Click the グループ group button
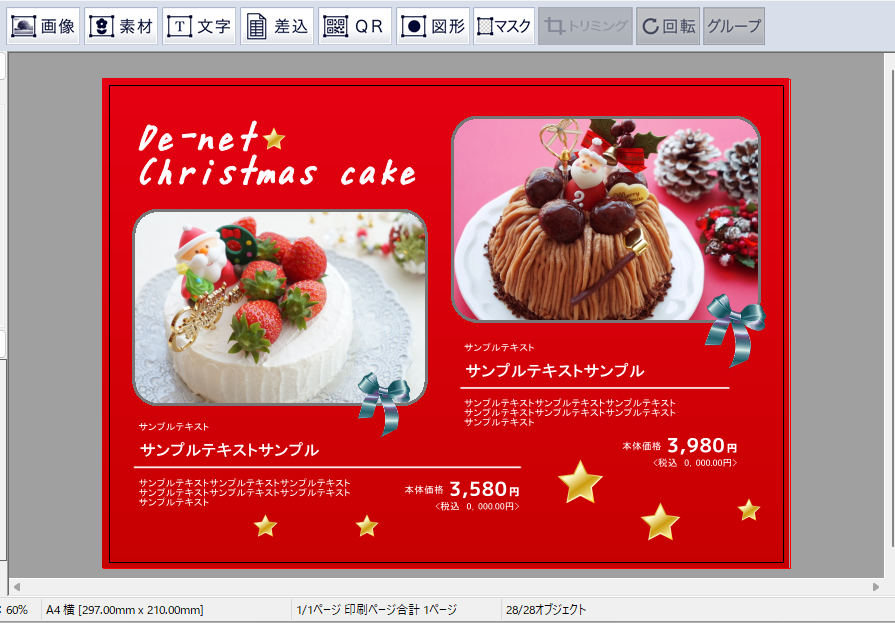 (x=733, y=27)
